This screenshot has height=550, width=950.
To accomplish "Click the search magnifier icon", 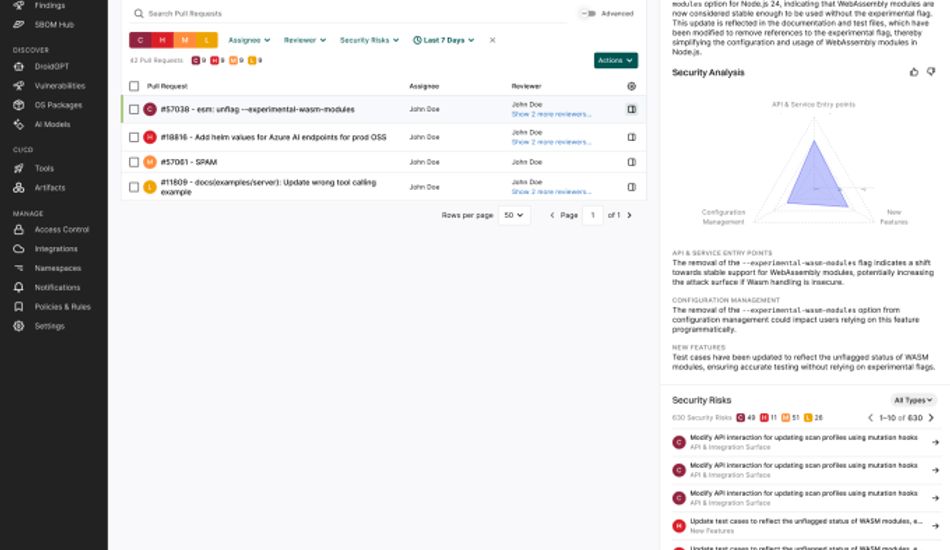I will tap(139, 13).
